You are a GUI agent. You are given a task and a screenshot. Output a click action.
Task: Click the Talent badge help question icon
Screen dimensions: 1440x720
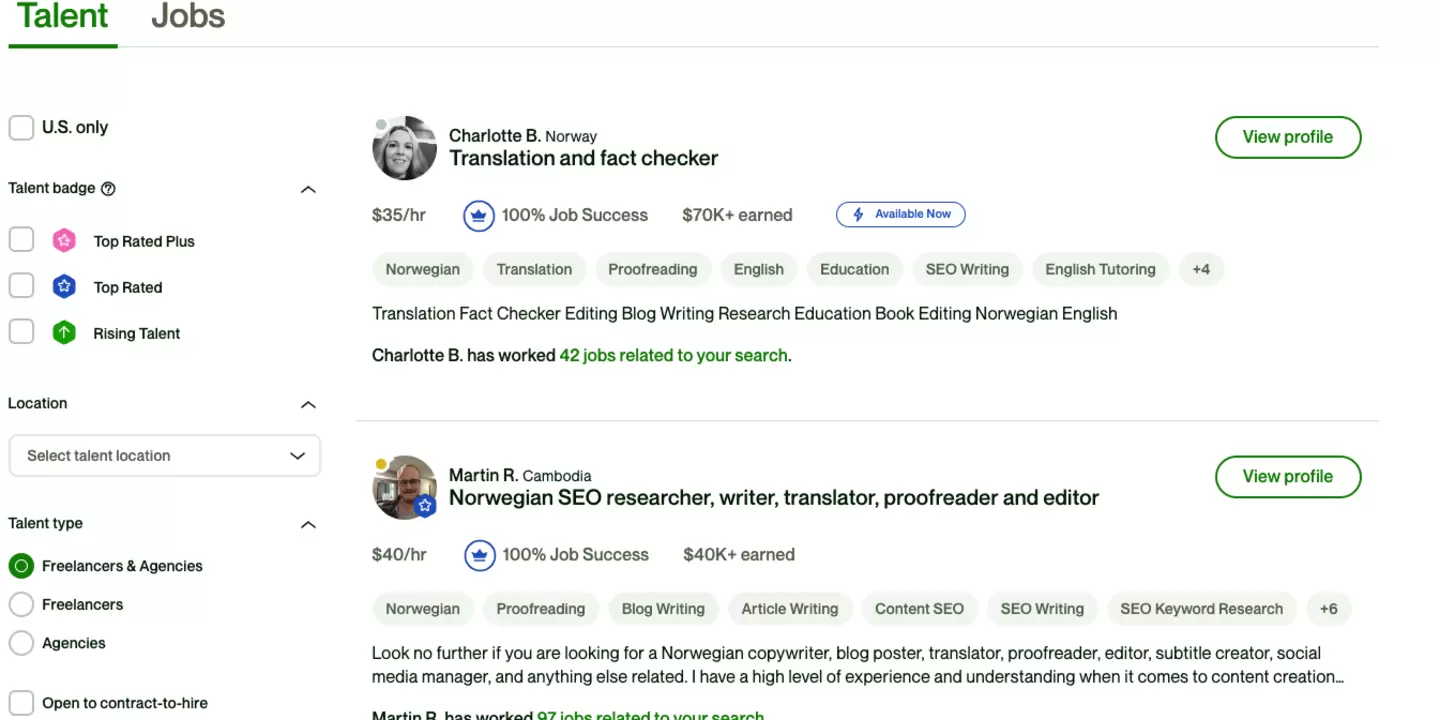point(109,188)
